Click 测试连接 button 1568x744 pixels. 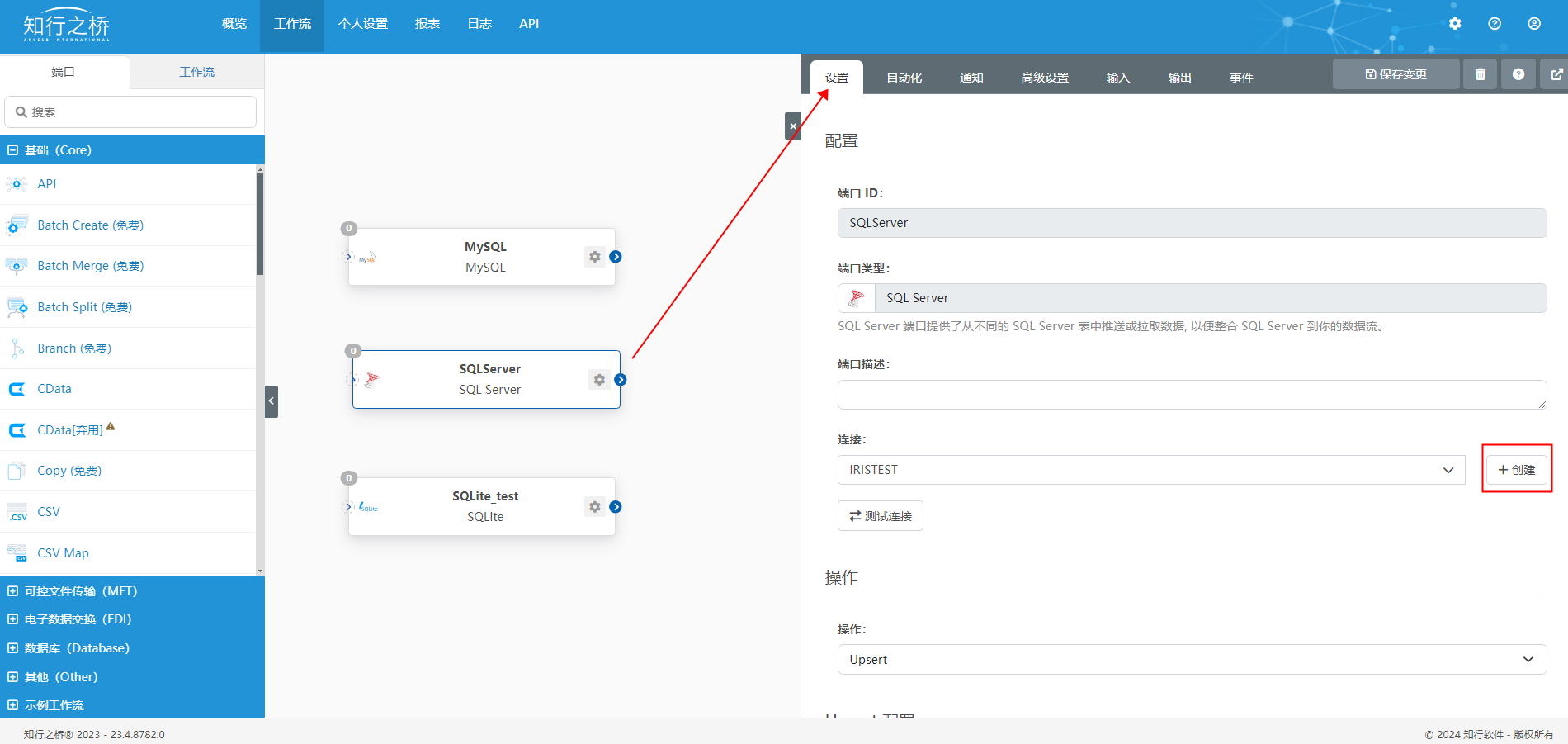(881, 516)
